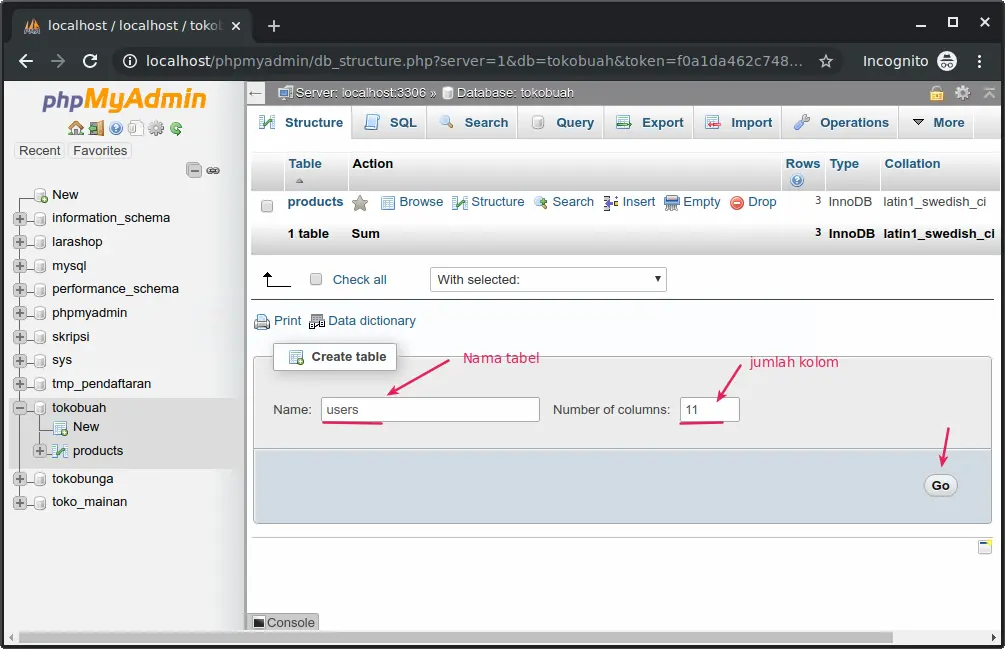Open the Export tab

coord(649,122)
